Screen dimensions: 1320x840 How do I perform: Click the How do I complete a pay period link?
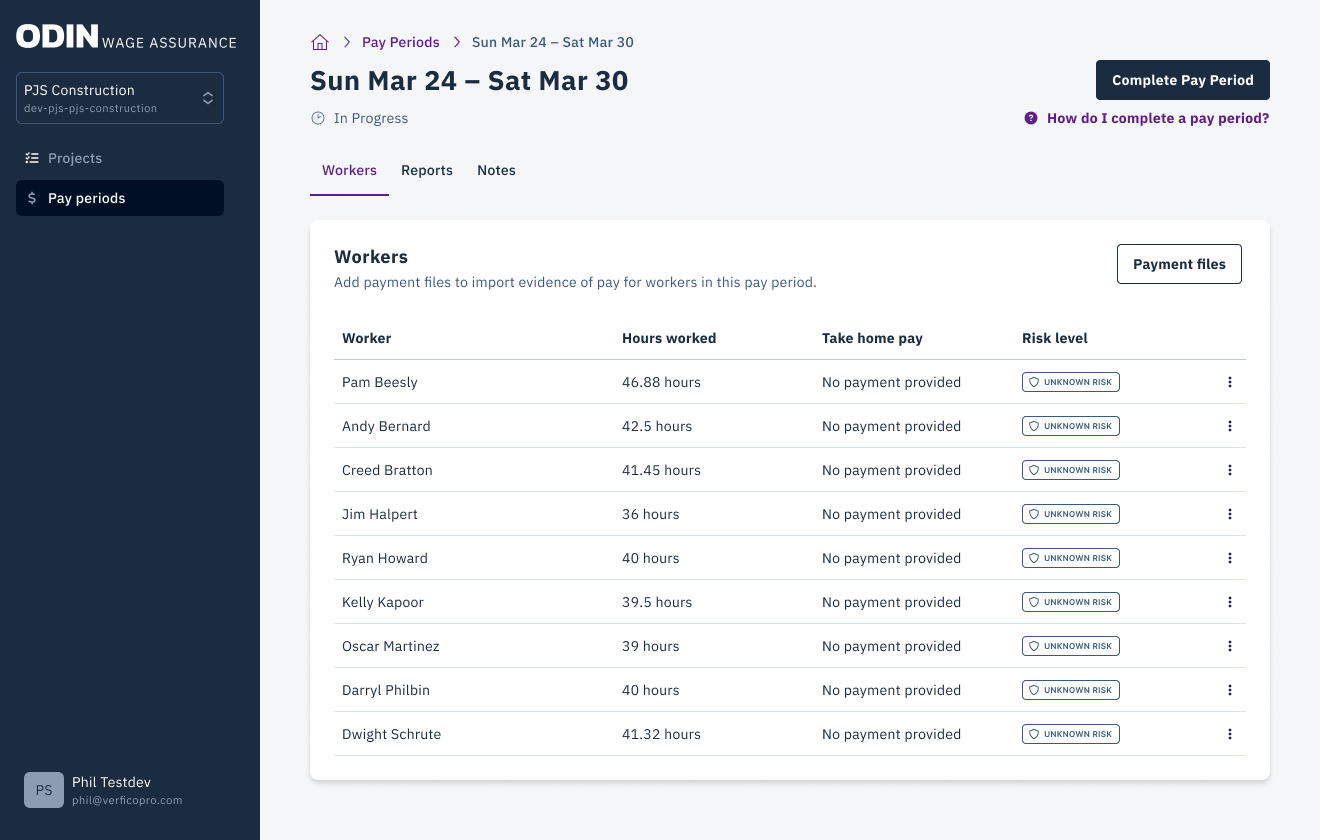coord(1157,118)
